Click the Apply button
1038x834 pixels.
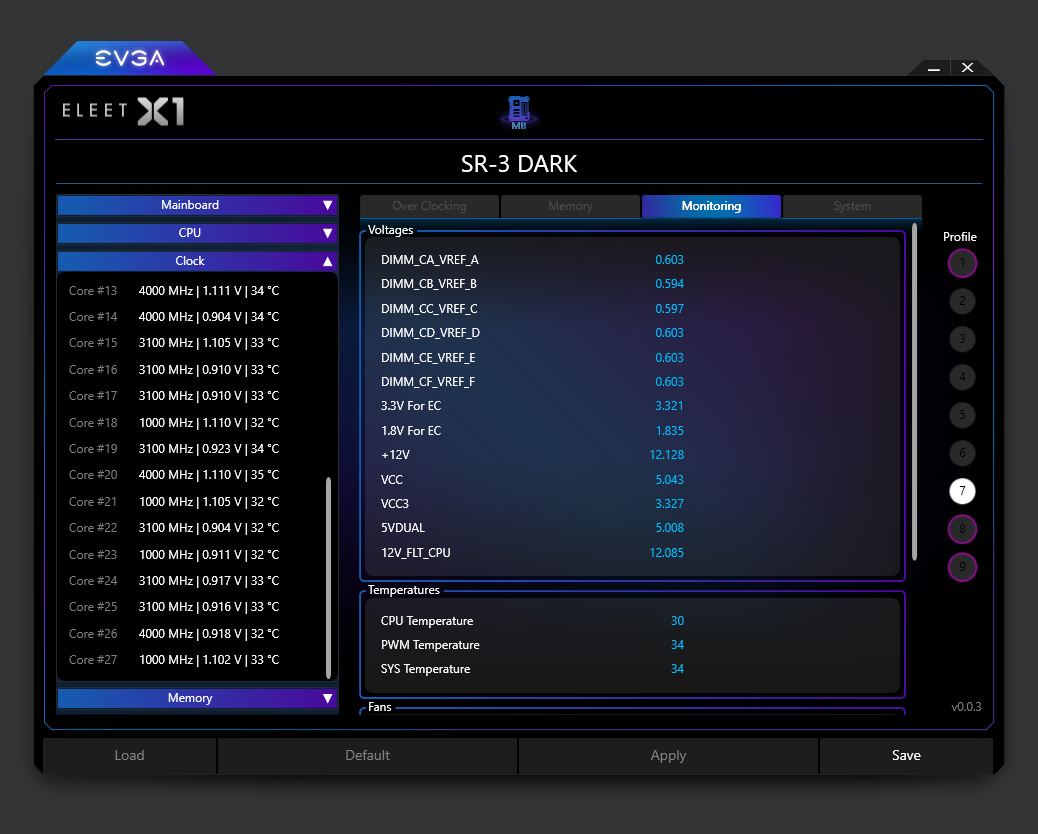[668, 756]
